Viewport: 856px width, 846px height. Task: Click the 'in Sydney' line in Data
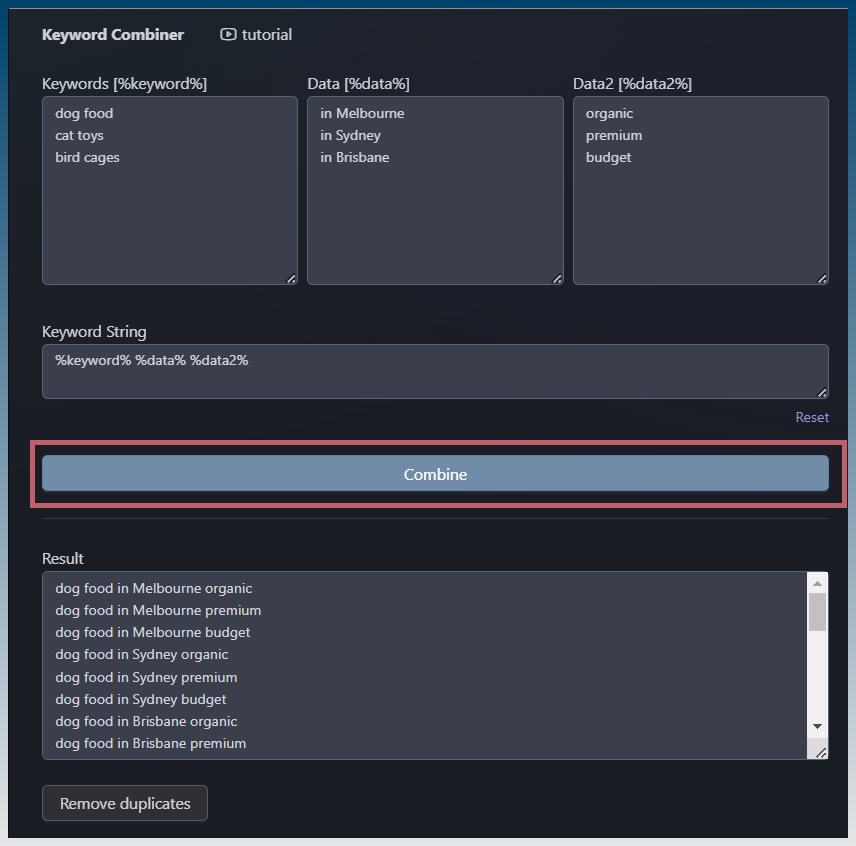[350, 135]
